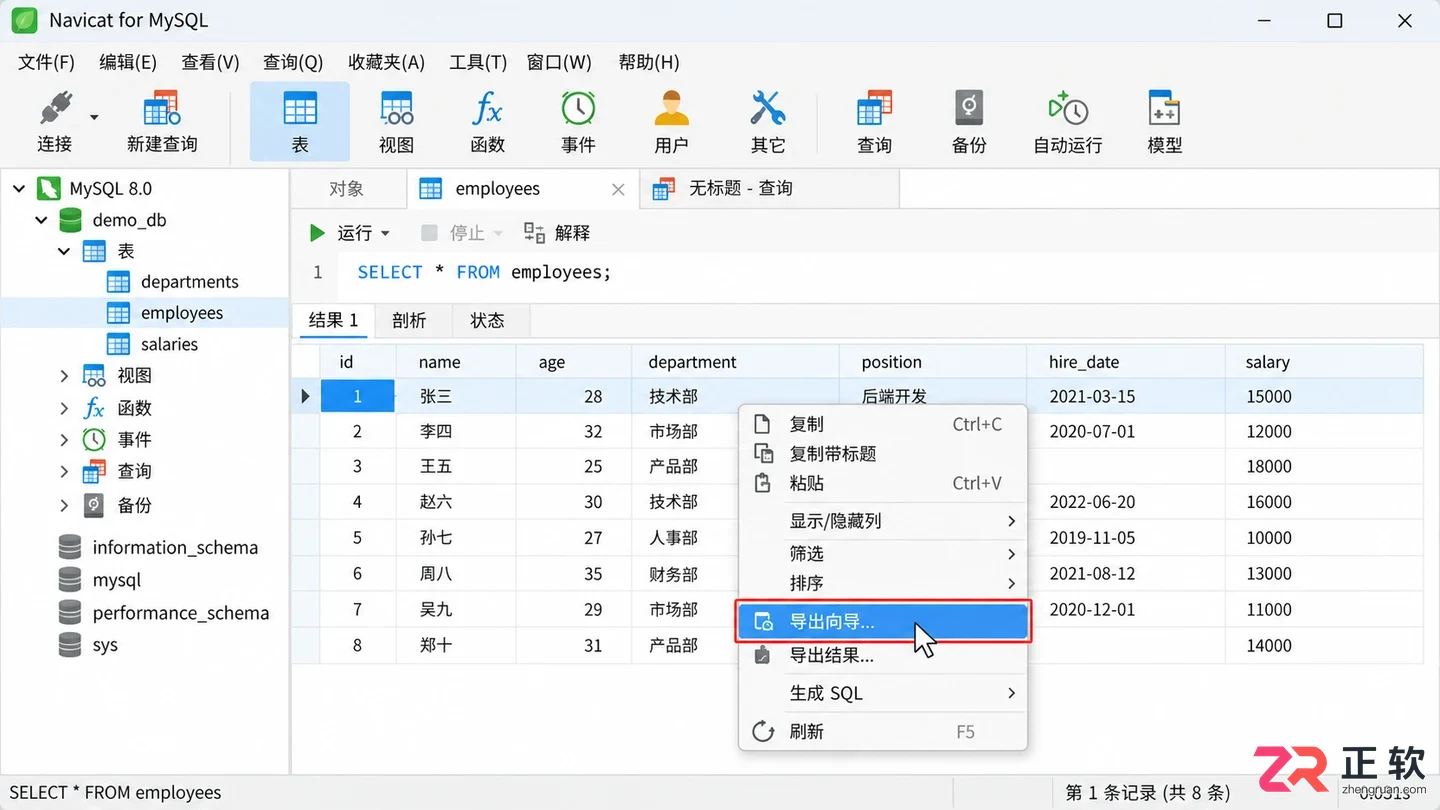The image size is (1440, 810).
Task: Open the 事件 clock toolbar icon
Action: pos(578,122)
